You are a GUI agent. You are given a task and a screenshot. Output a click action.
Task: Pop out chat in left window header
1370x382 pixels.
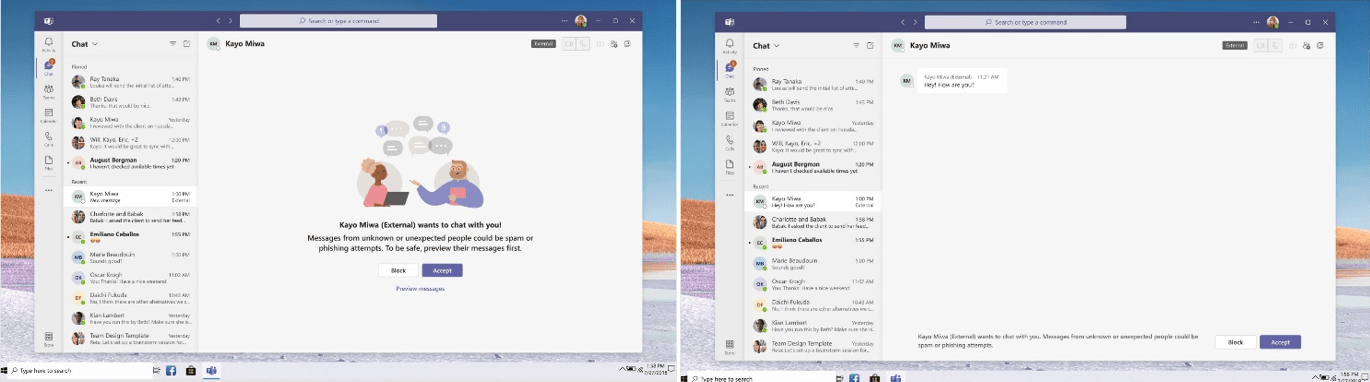pyautogui.click(x=627, y=44)
